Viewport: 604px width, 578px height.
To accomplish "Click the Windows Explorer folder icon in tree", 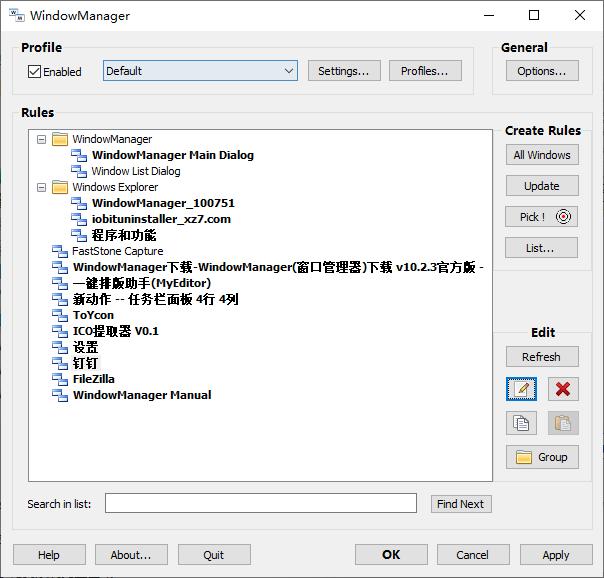I will click(x=60, y=187).
